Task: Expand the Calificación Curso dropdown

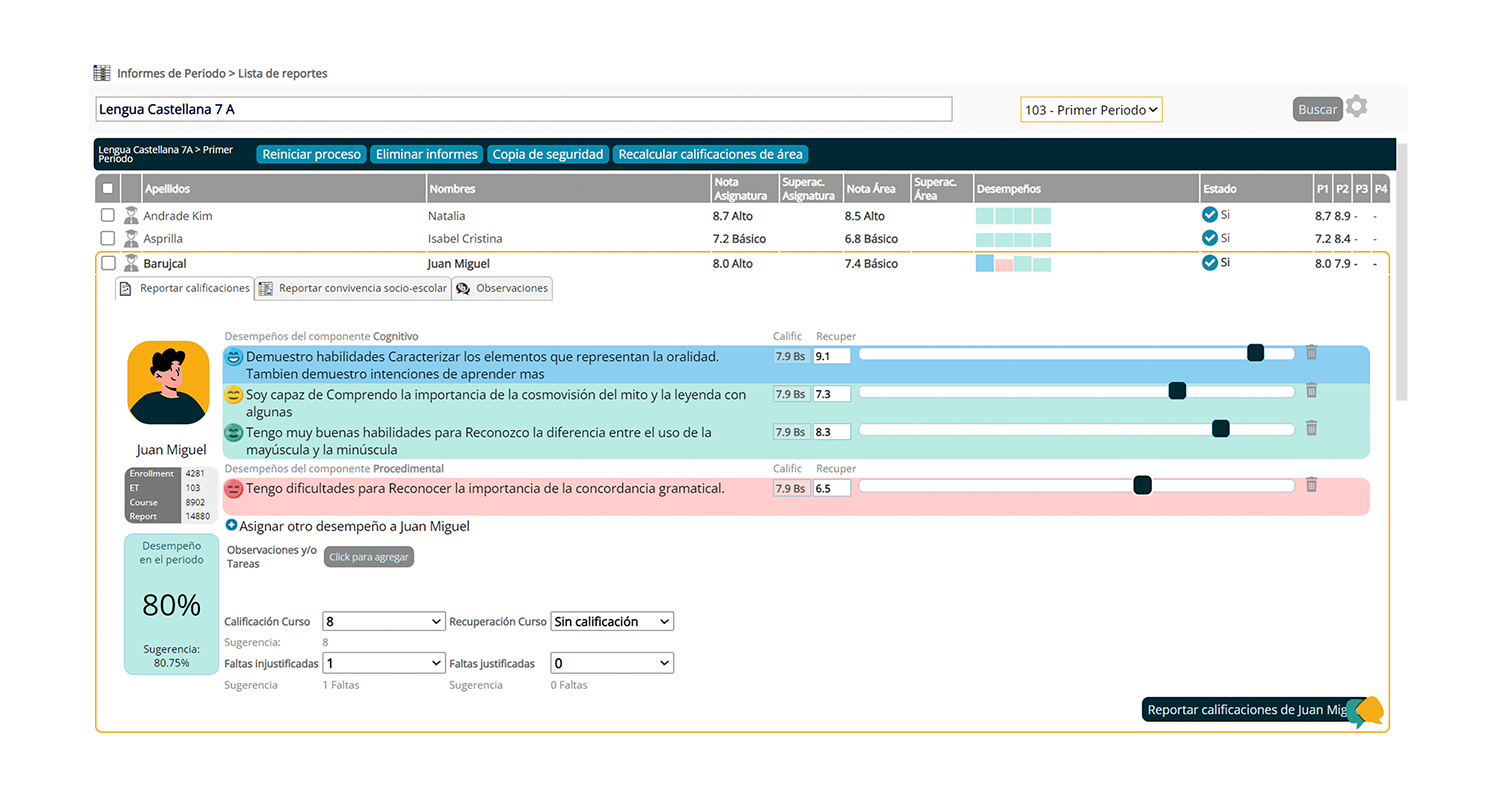Action: click(383, 621)
